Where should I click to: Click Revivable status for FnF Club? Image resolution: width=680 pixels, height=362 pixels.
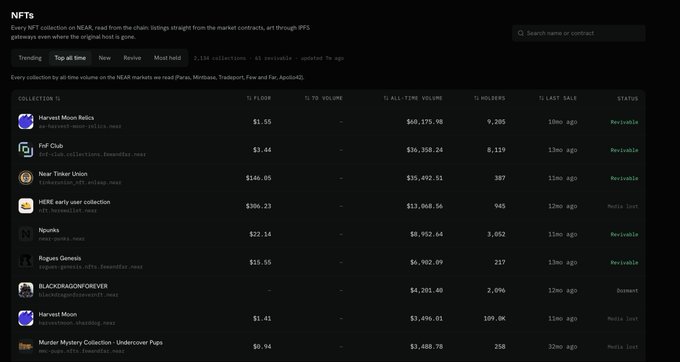[x=624, y=150]
